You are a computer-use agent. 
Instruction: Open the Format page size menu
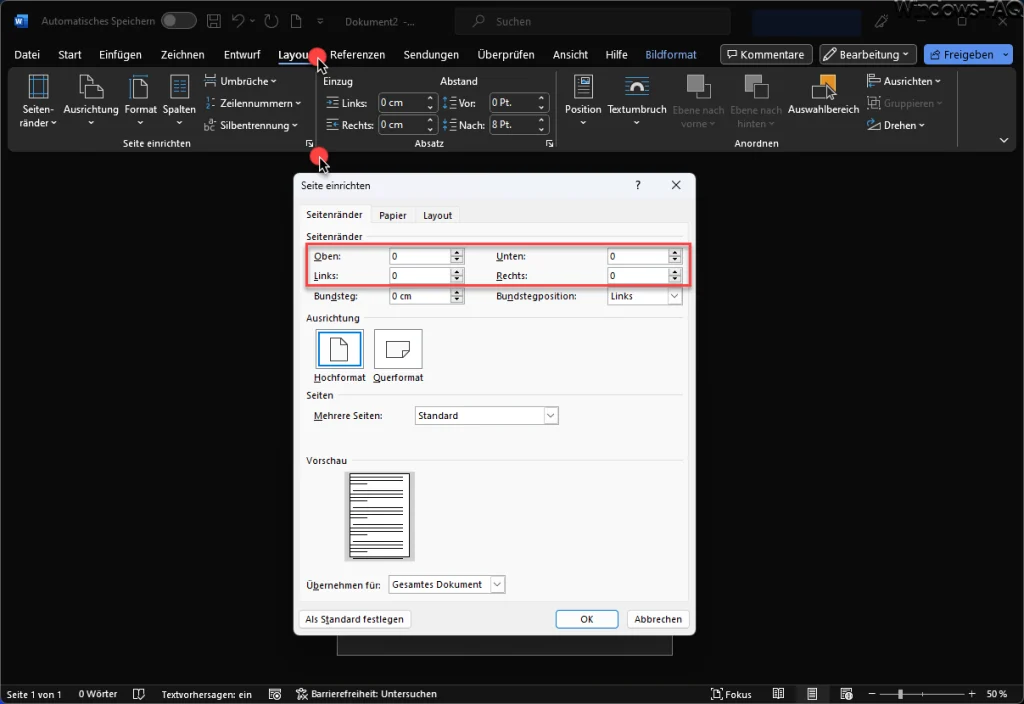[x=140, y=101]
